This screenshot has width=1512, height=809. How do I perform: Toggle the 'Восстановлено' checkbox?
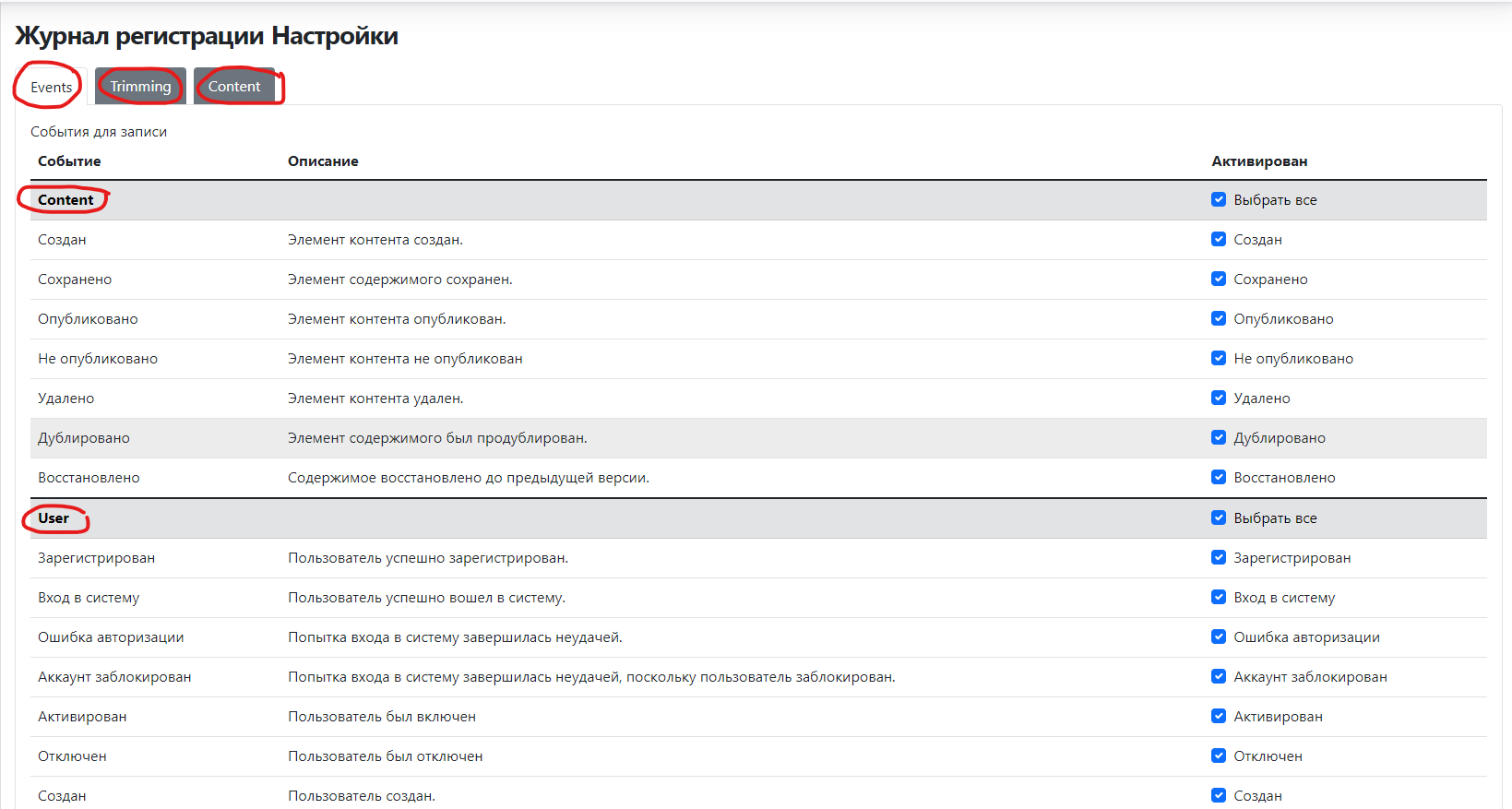1219,478
